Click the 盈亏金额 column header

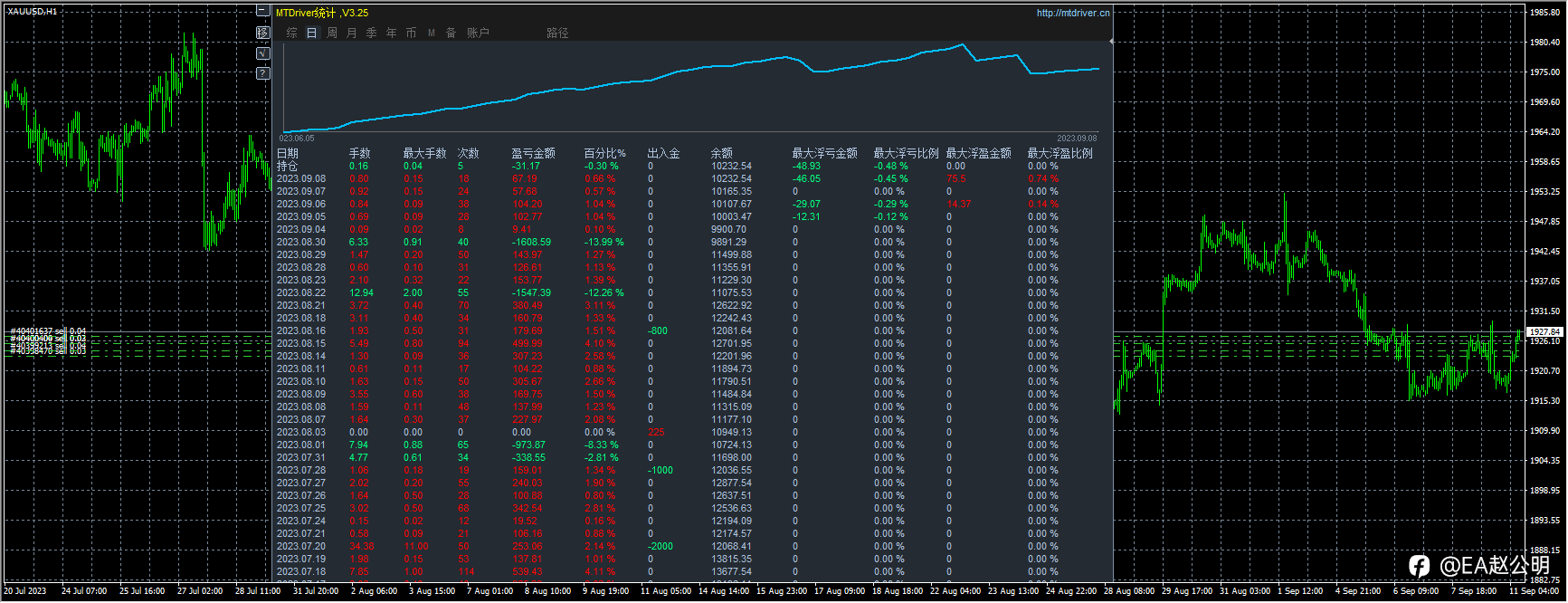pyautogui.click(x=533, y=153)
